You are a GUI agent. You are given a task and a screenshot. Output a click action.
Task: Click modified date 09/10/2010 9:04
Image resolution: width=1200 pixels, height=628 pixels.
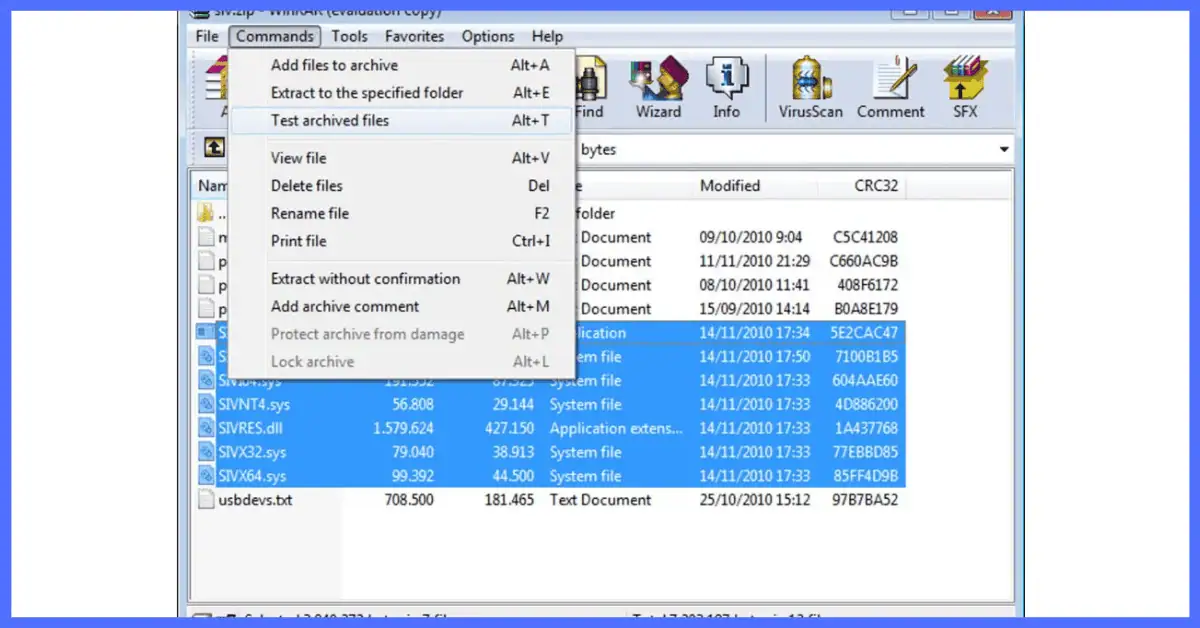point(751,238)
